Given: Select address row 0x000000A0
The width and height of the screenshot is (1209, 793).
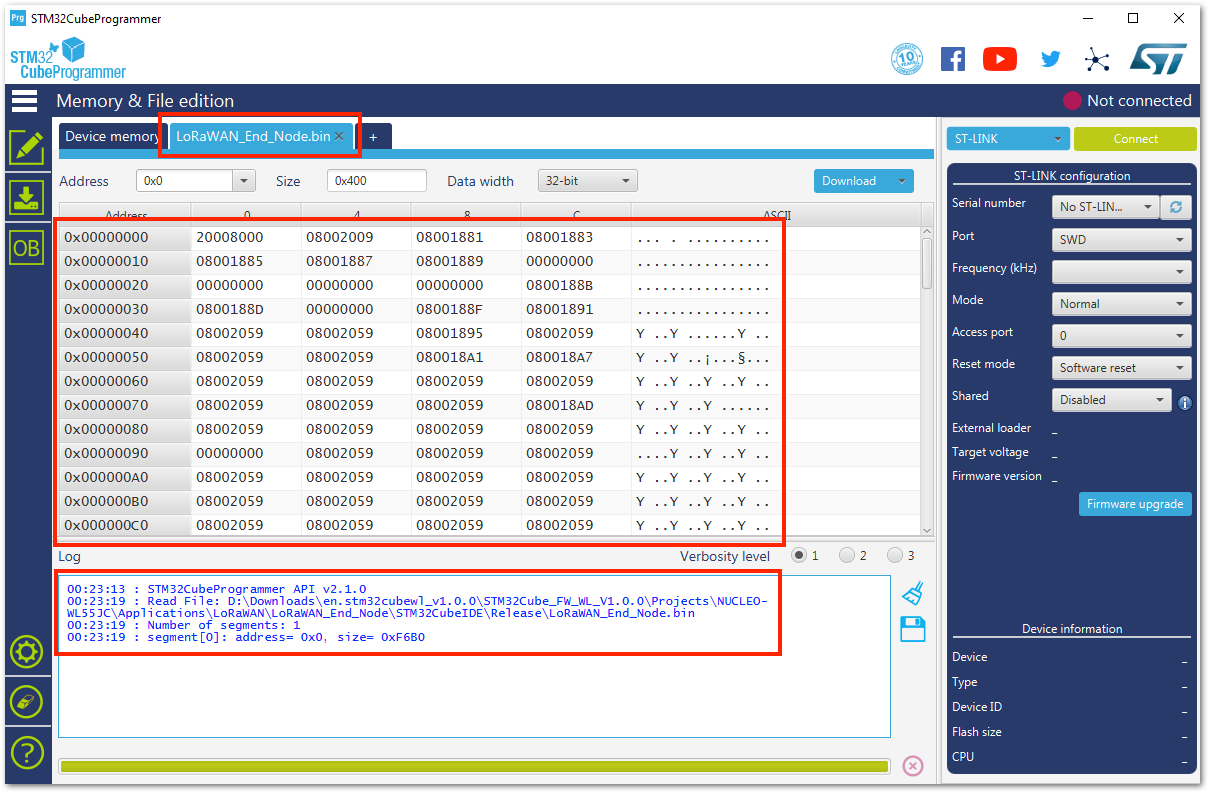Looking at the screenshot, I should coord(125,478).
